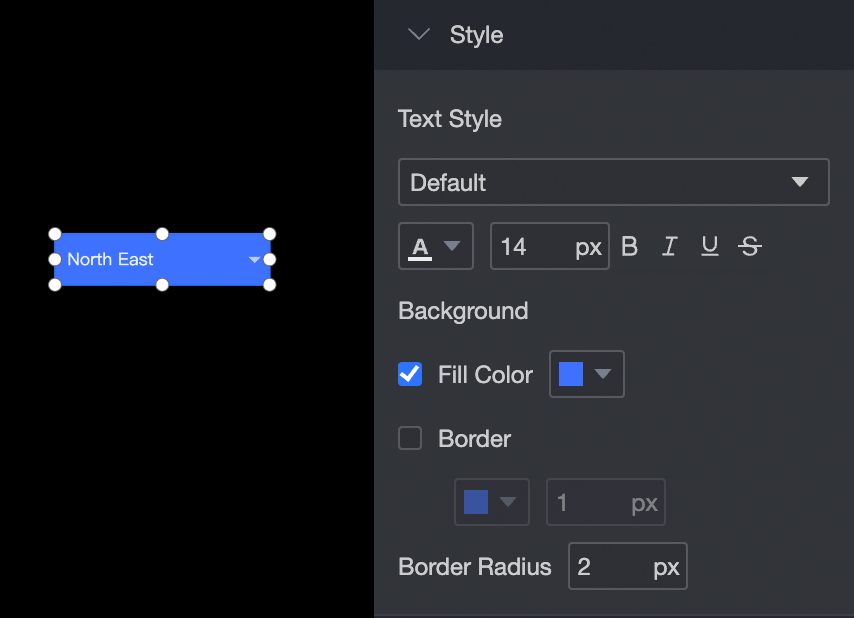Toggle underline text formatting
Viewport: 854px width, 618px height.
pyautogui.click(x=709, y=246)
